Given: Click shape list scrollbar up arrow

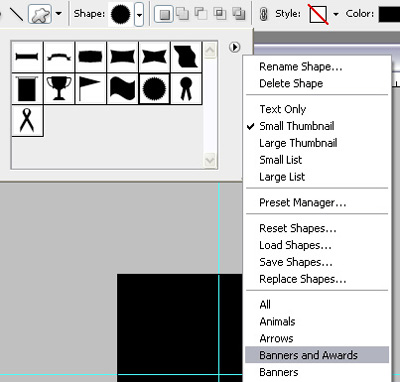Looking at the screenshot, I should point(210,51).
